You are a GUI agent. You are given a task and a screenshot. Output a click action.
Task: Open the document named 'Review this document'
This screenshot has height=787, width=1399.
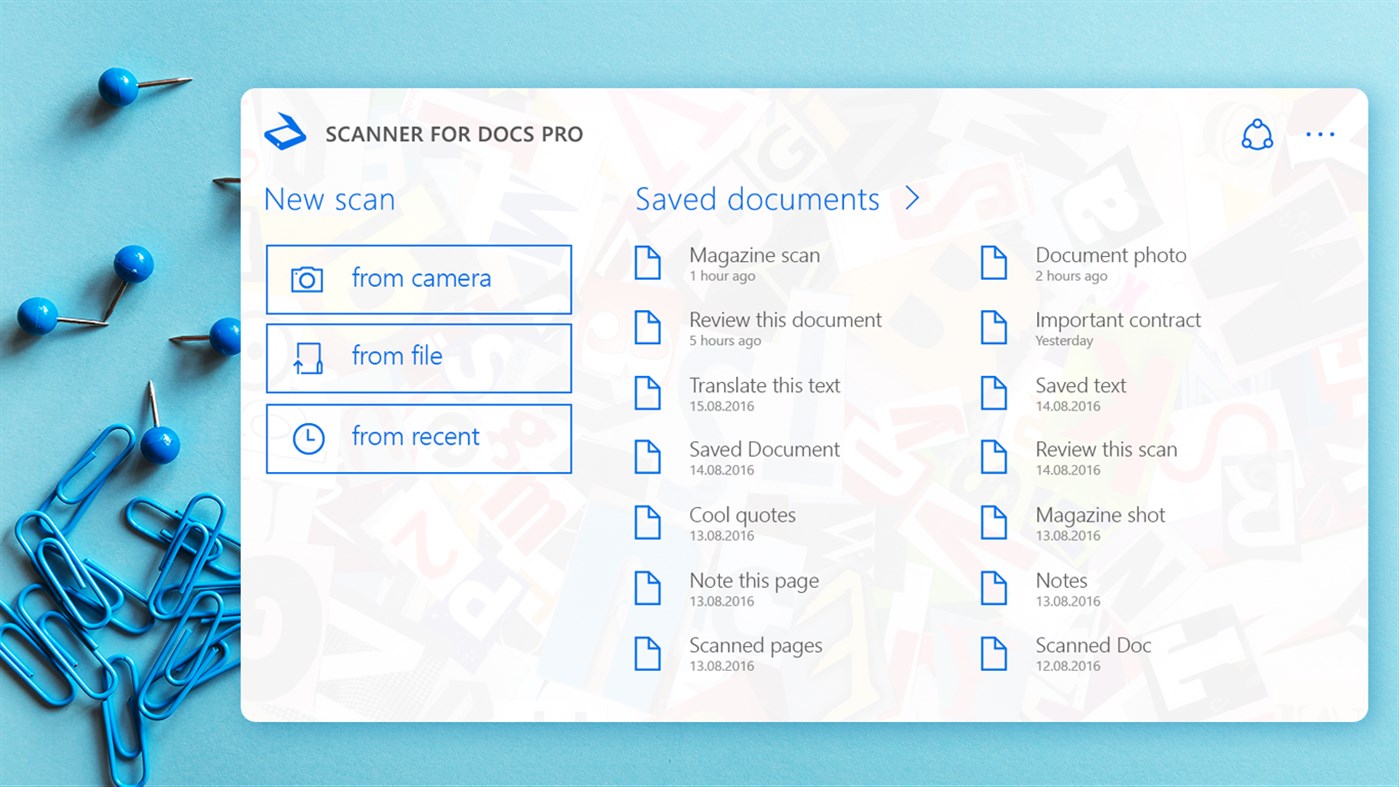click(785, 320)
